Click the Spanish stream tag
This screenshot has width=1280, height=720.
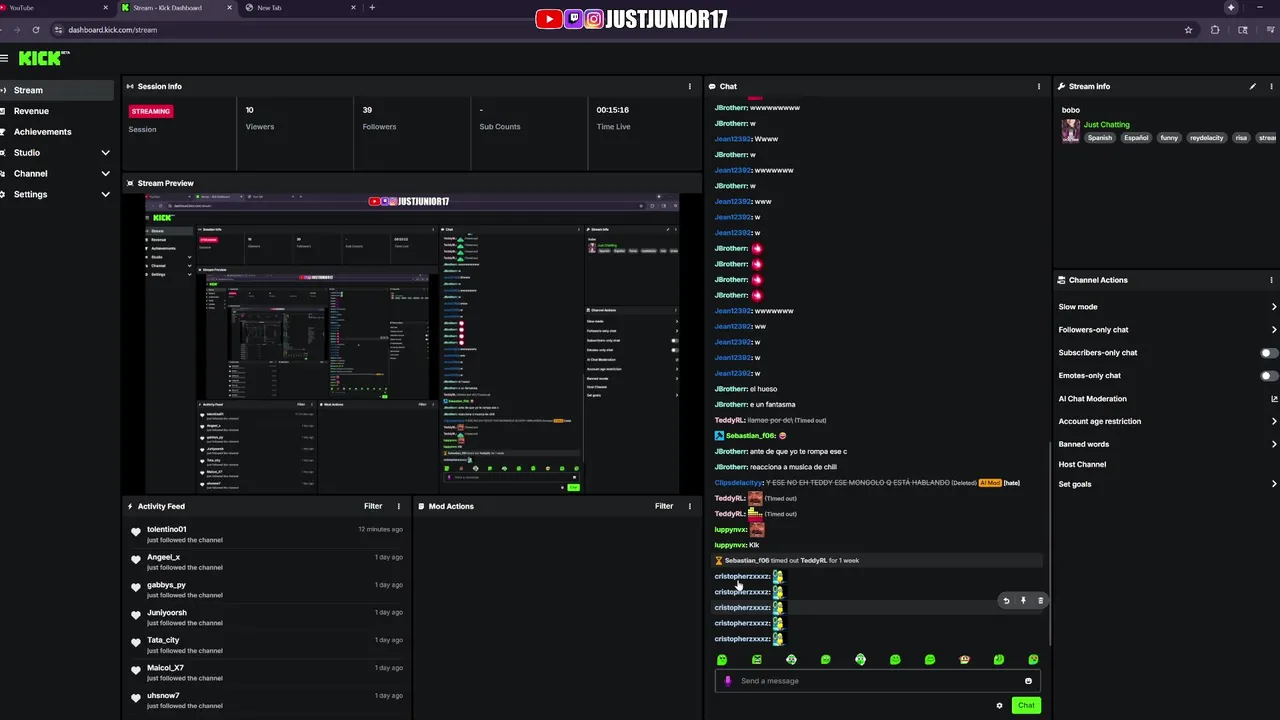[1100, 138]
